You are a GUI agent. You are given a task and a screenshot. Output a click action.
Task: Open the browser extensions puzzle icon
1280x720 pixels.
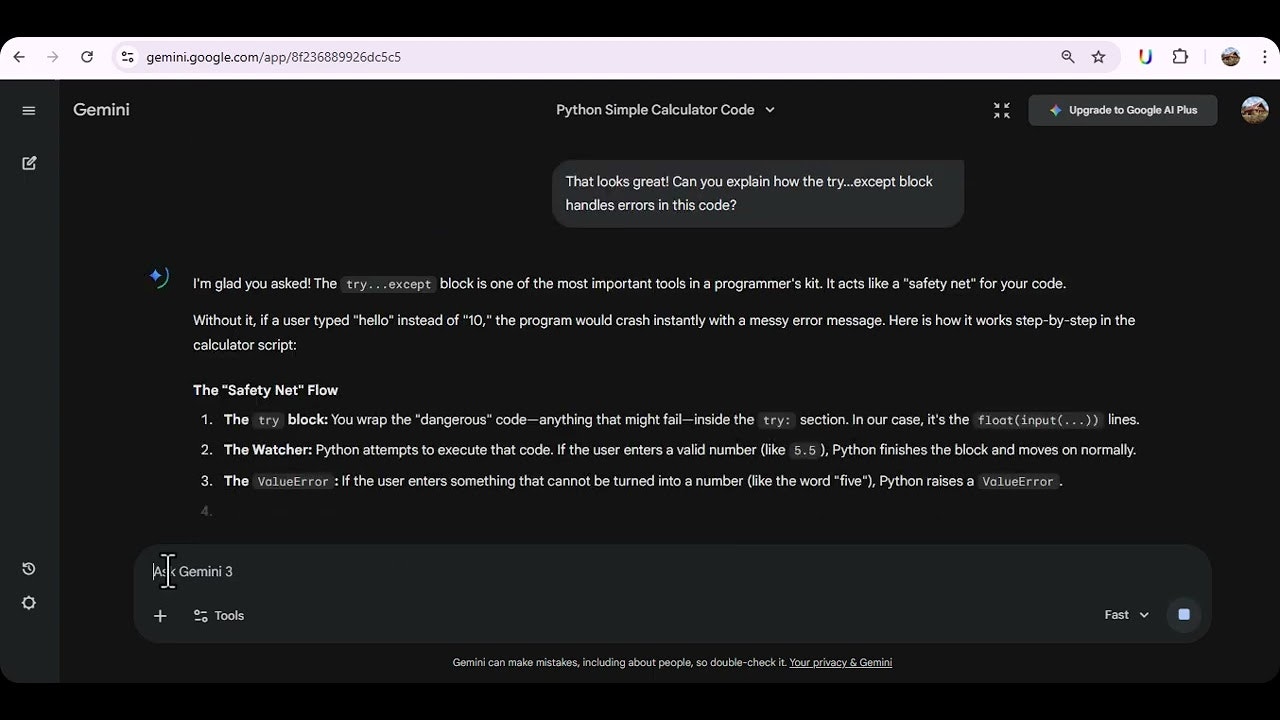(x=1180, y=57)
